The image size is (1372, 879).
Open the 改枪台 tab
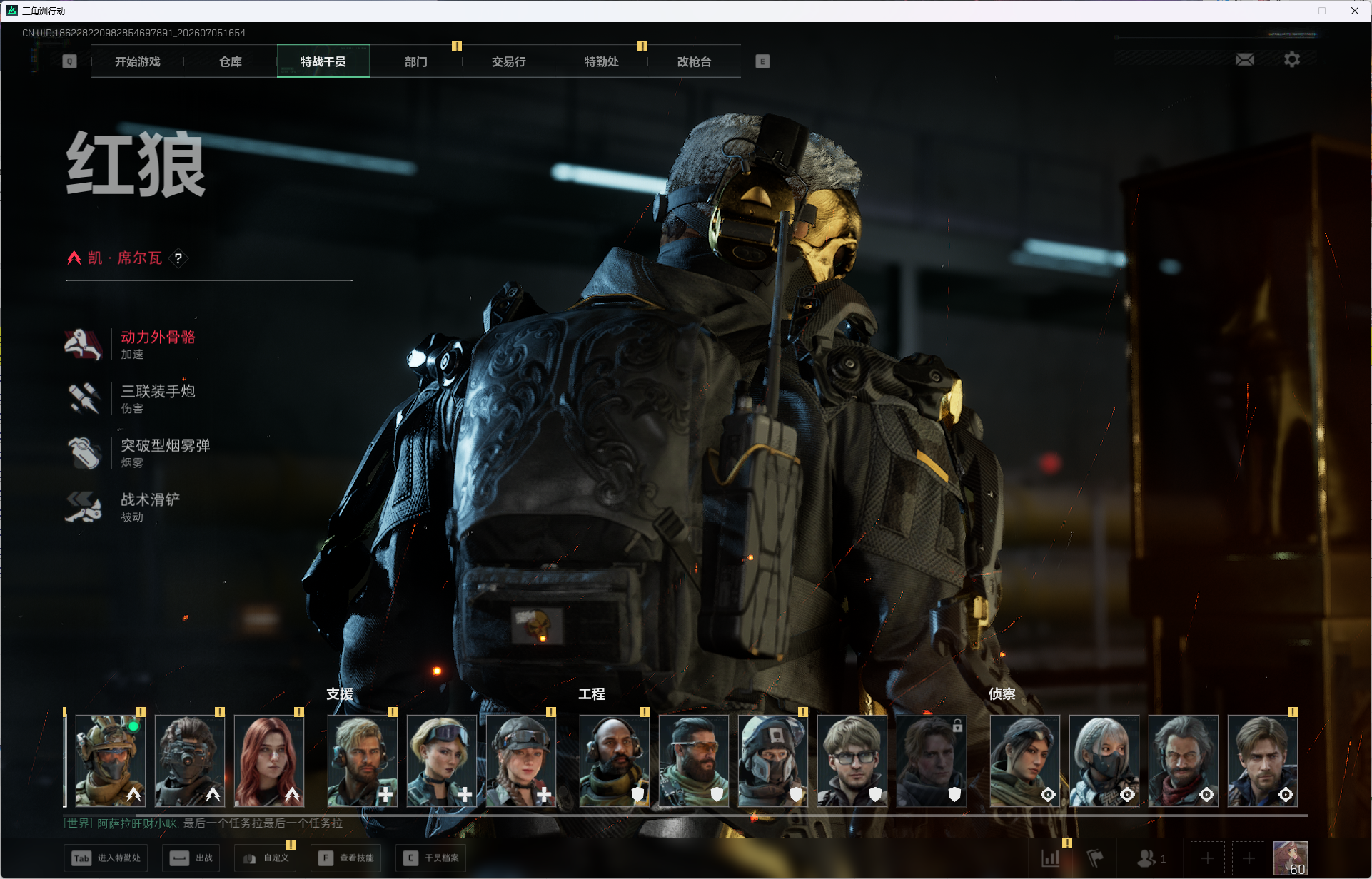pyautogui.click(x=695, y=62)
